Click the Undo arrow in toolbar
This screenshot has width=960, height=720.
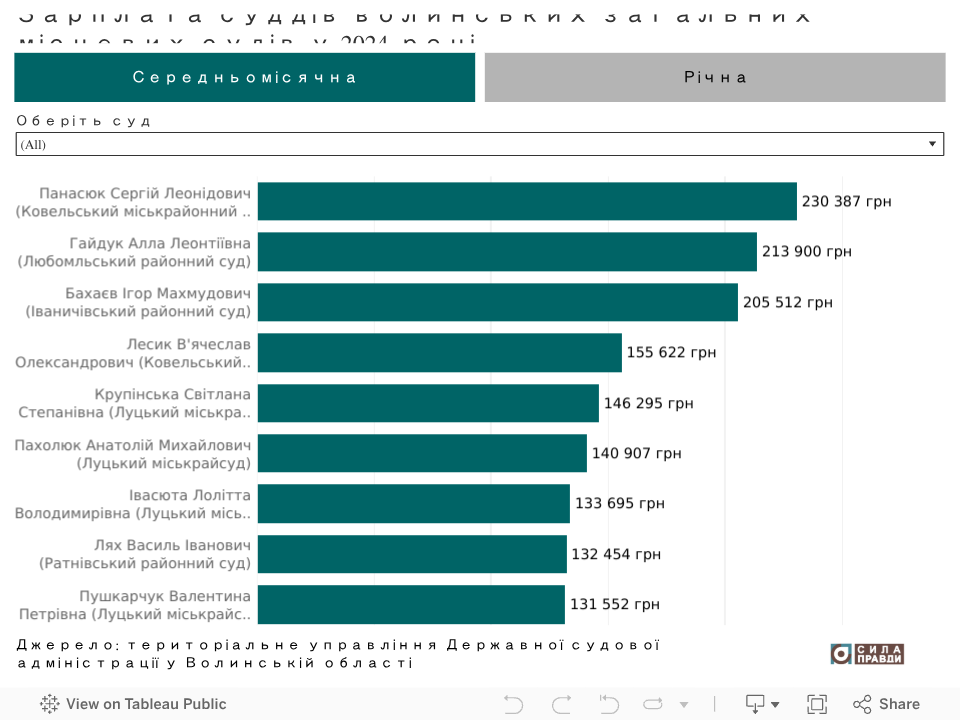[513, 704]
